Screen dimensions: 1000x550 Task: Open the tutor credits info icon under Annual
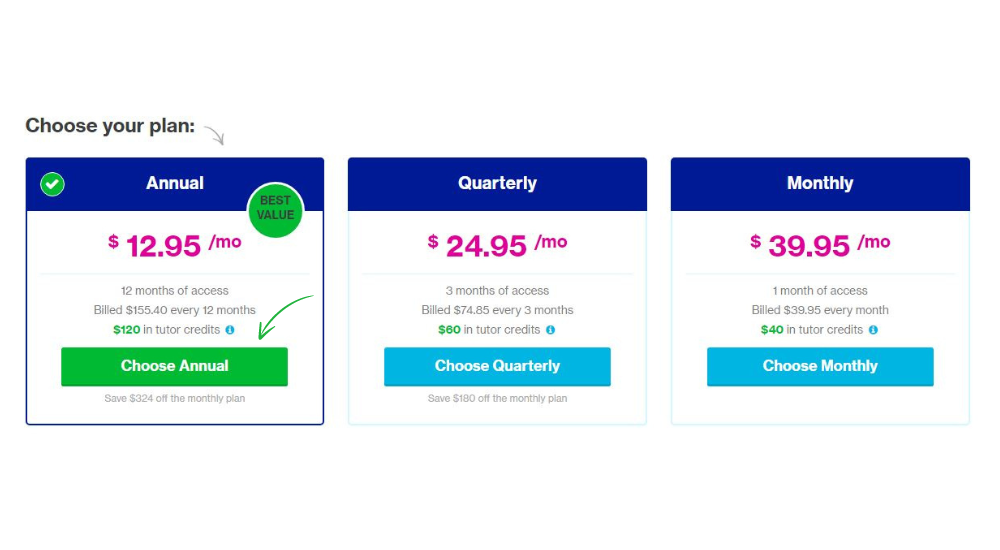230,330
